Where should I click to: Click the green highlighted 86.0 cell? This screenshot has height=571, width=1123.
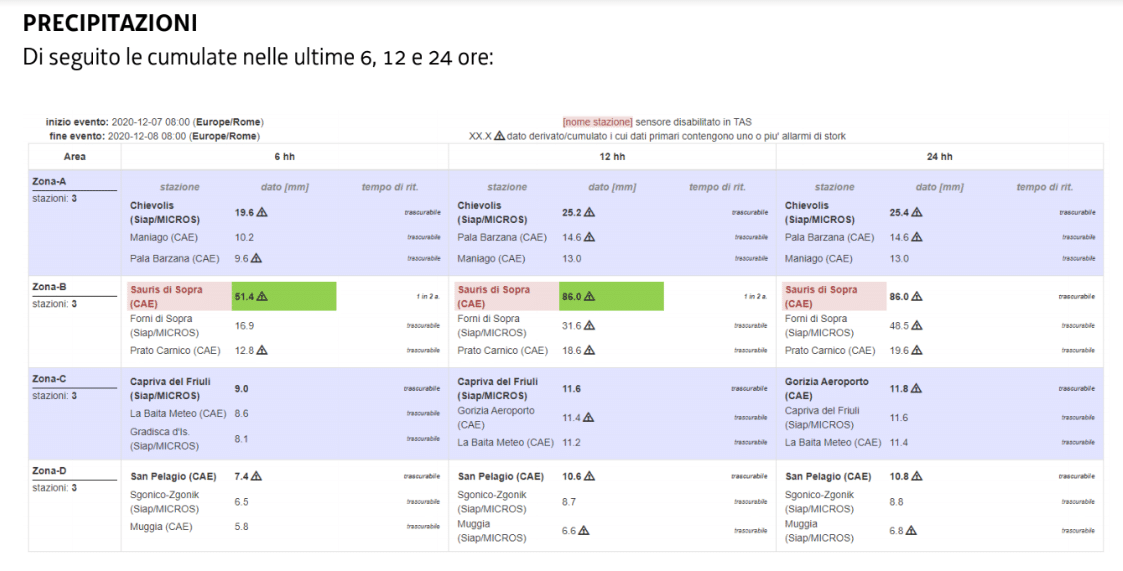pyautogui.click(x=610, y=296)
